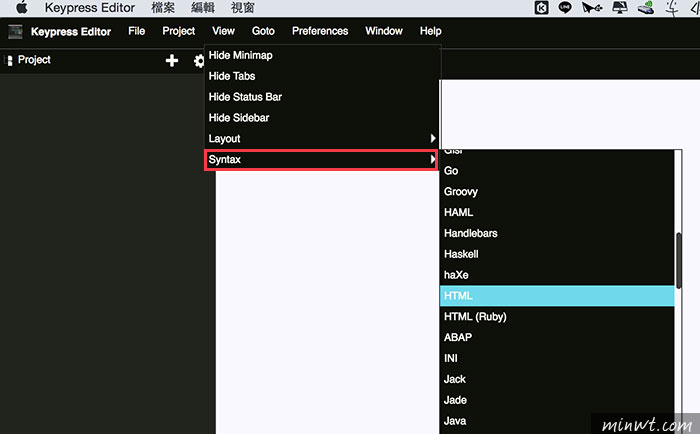Image resolution: width=700 pixels, height=434 pixels.
Task: Open the Help menu
Action: (x=430, y=31)
